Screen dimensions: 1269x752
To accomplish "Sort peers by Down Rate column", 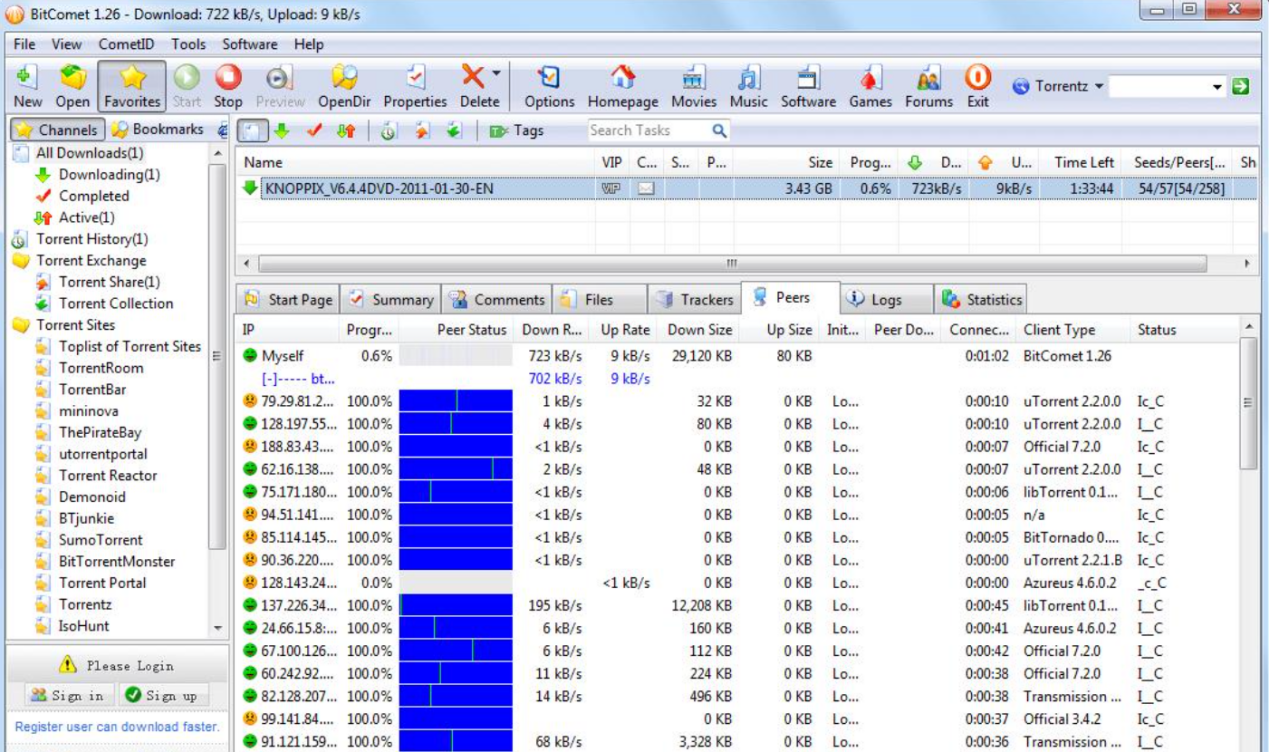I will [551, 329].
